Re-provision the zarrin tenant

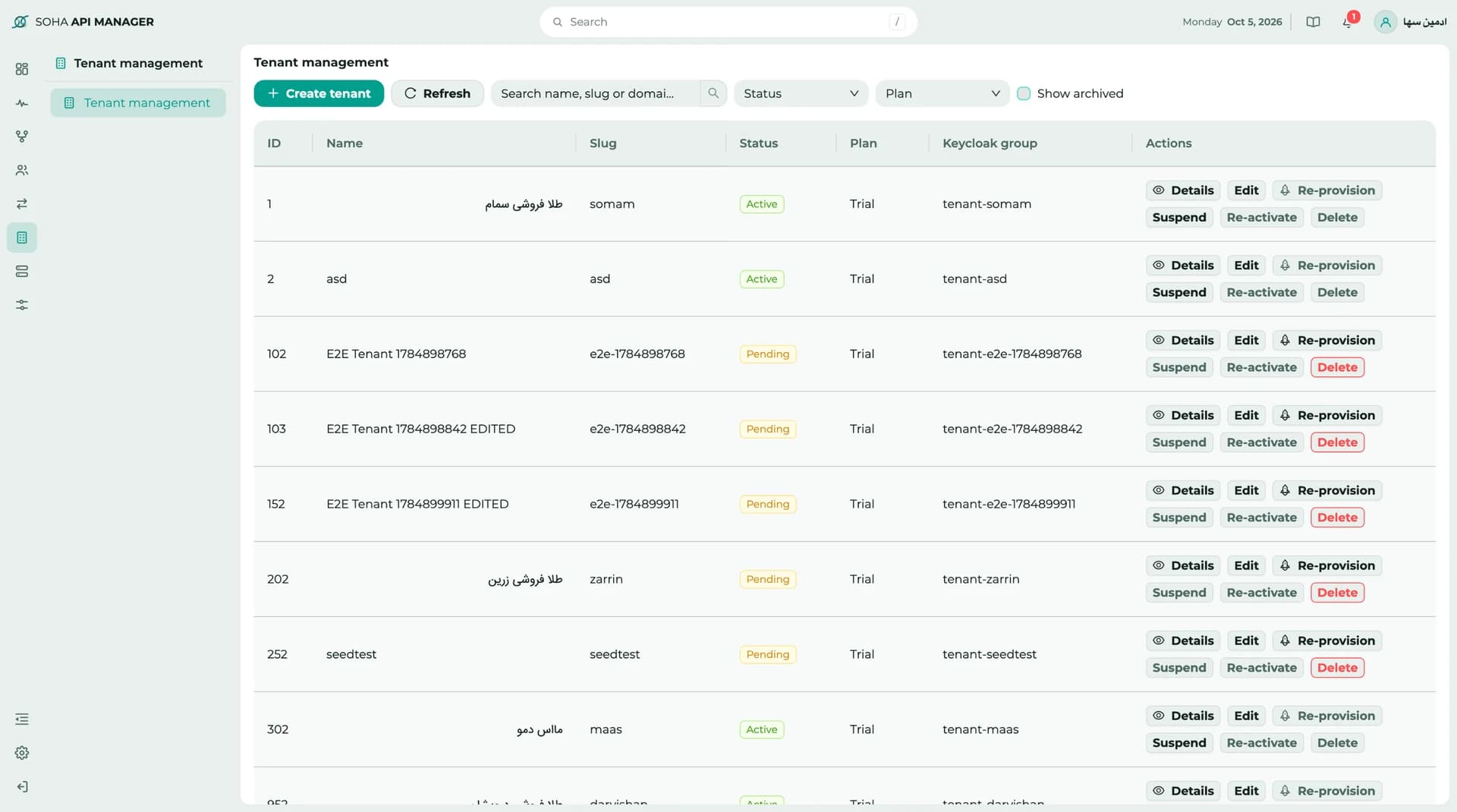(x=1327, y=566)
